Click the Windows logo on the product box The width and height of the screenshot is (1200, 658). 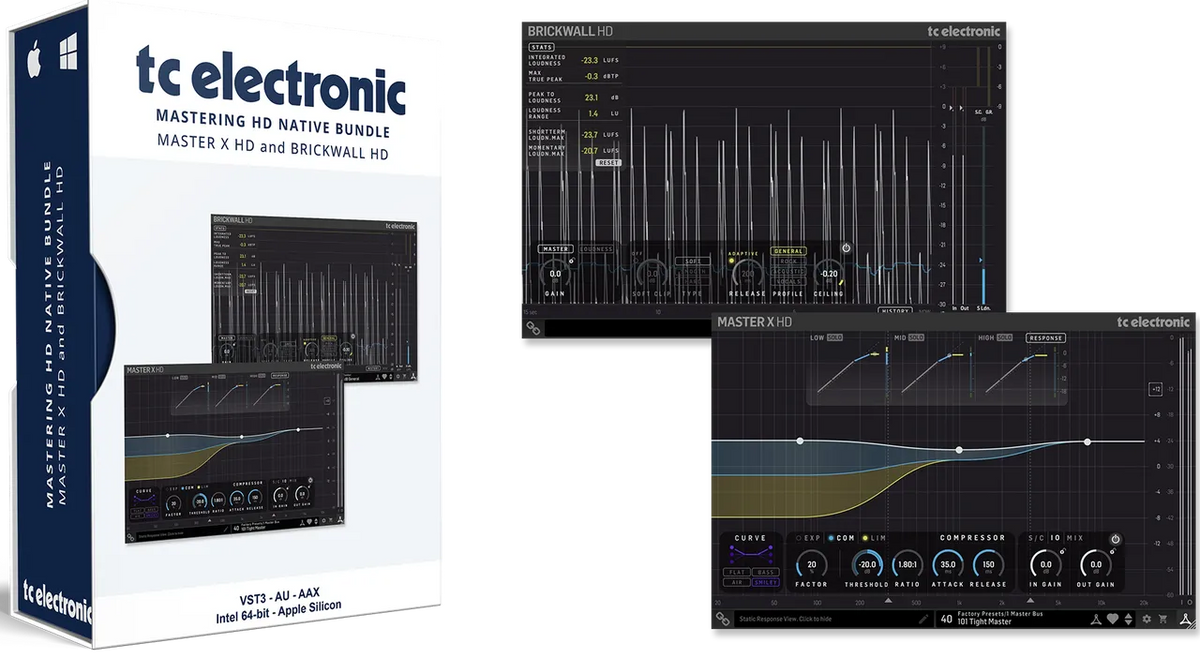pos(68,53)
